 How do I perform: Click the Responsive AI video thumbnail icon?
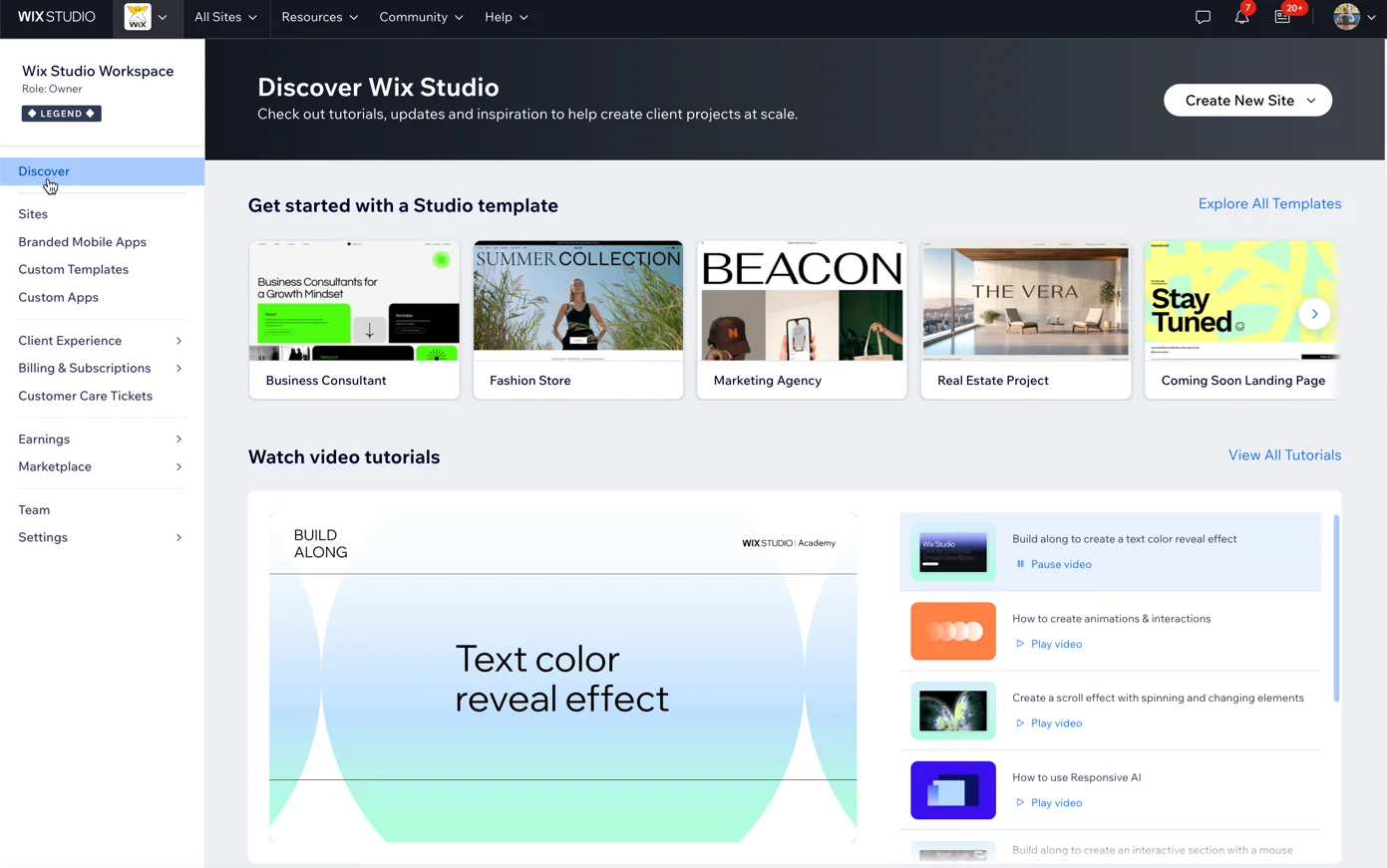(x=952, y=789)
